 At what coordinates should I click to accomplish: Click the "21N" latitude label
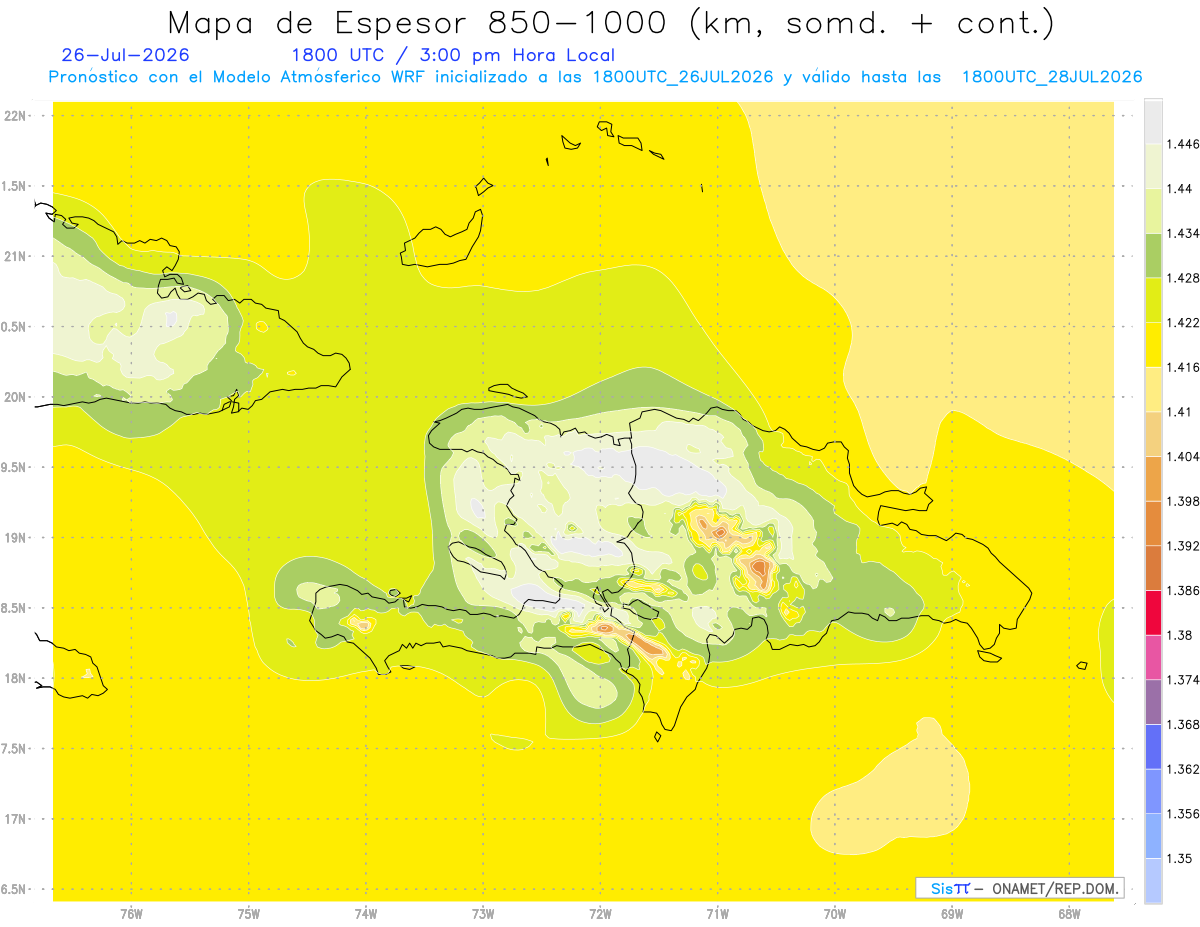[17, 256]
